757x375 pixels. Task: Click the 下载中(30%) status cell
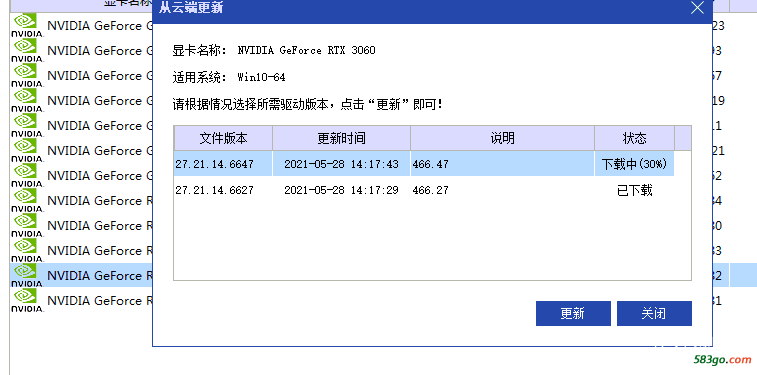pos(634,164)
